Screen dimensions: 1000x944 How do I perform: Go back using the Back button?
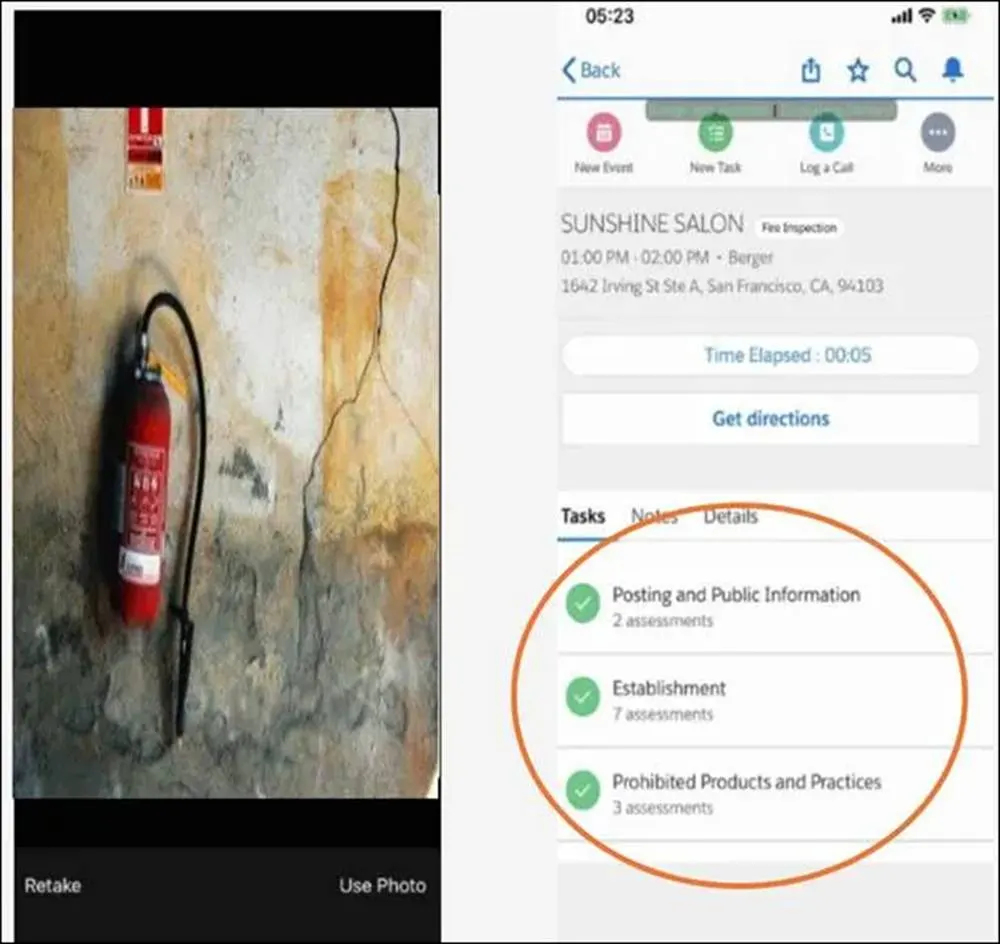point(591,70)
